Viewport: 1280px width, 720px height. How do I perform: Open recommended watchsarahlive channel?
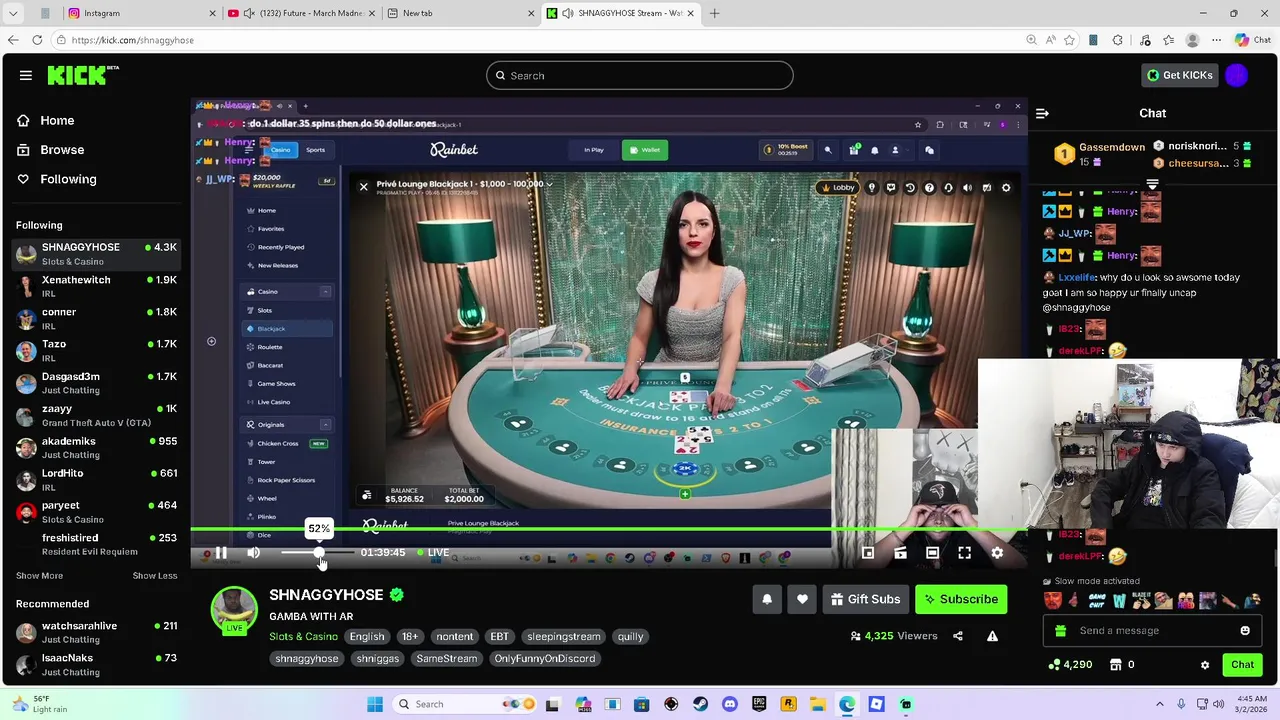pyautogui.click(x=95, y=632)
